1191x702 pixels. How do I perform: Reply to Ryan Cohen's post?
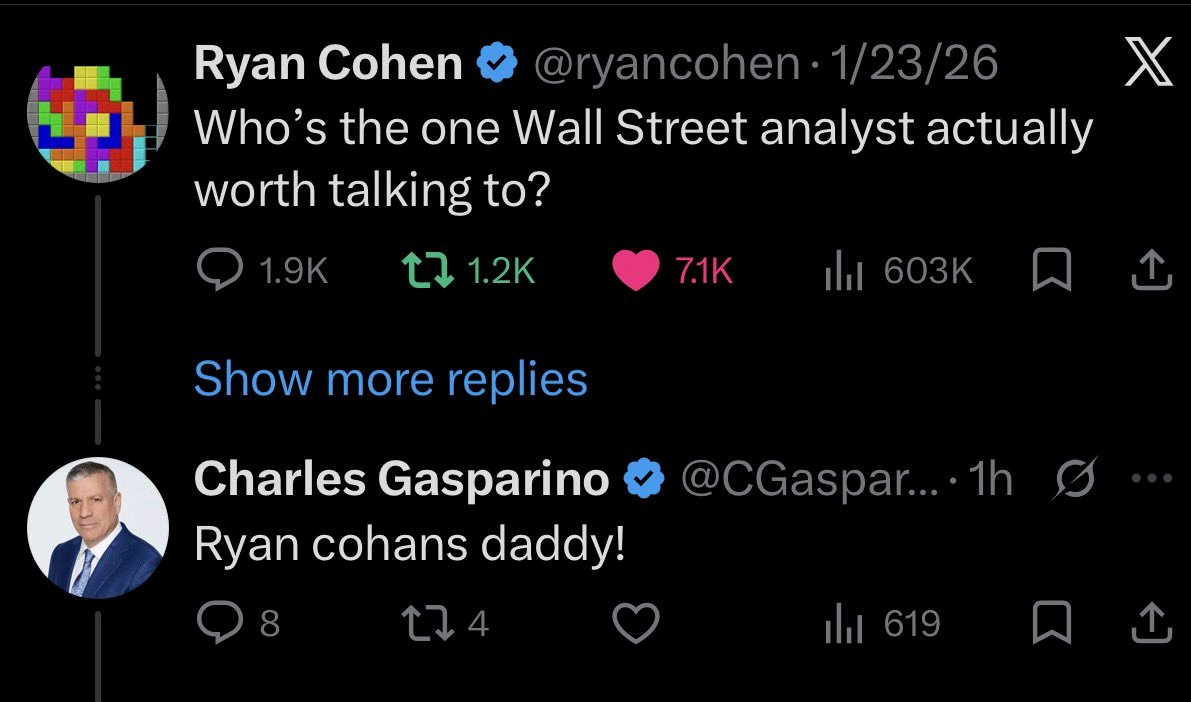[217, 270]
